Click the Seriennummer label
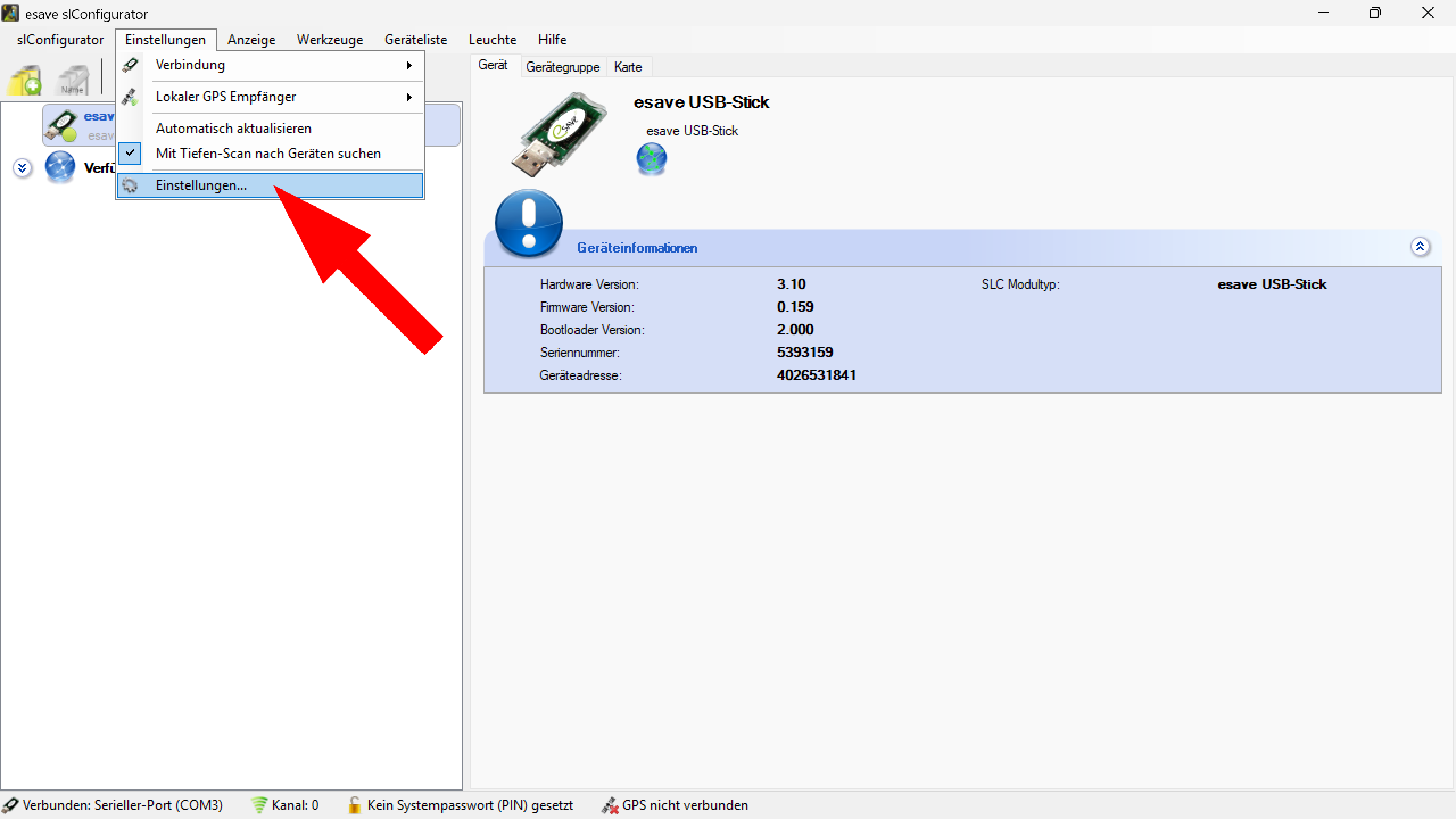Viewport: 1456px width, 819px height. point(580,353)
